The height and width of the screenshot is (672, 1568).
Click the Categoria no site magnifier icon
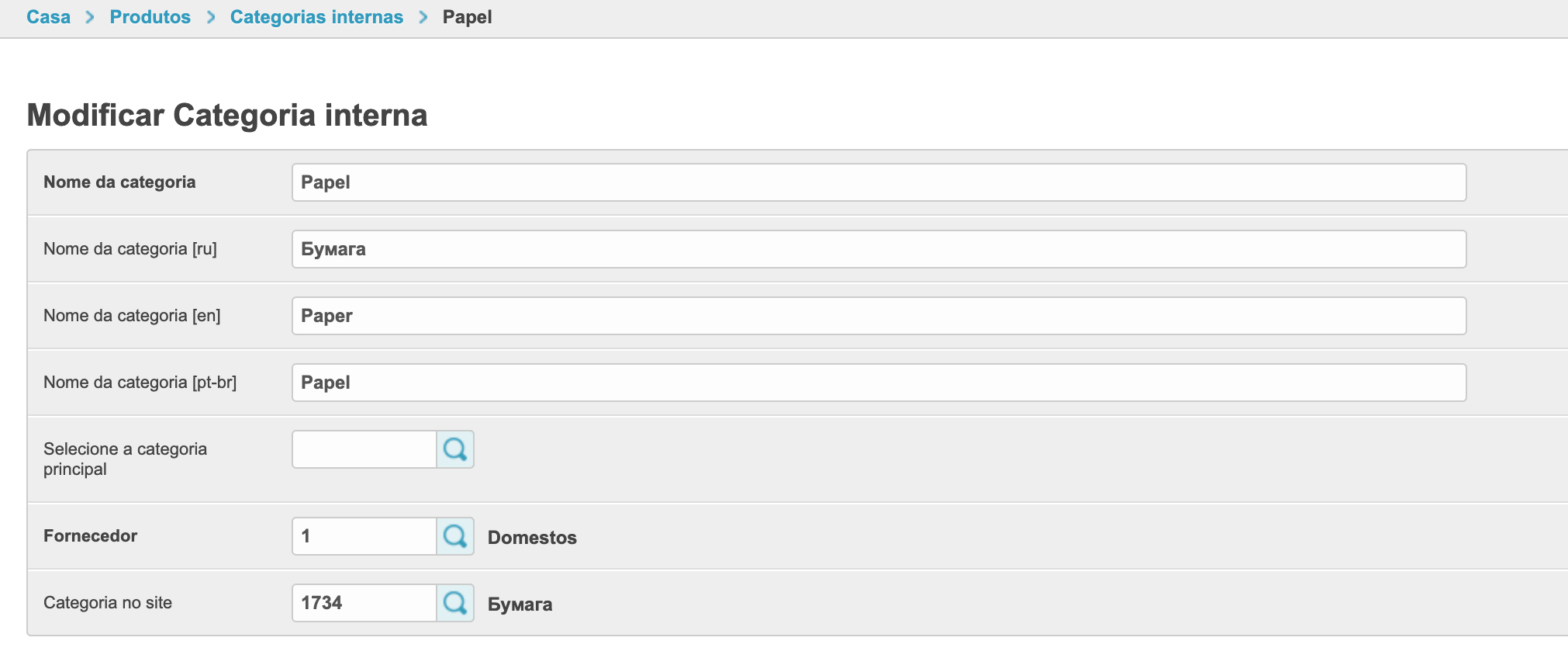coord(455,603)
